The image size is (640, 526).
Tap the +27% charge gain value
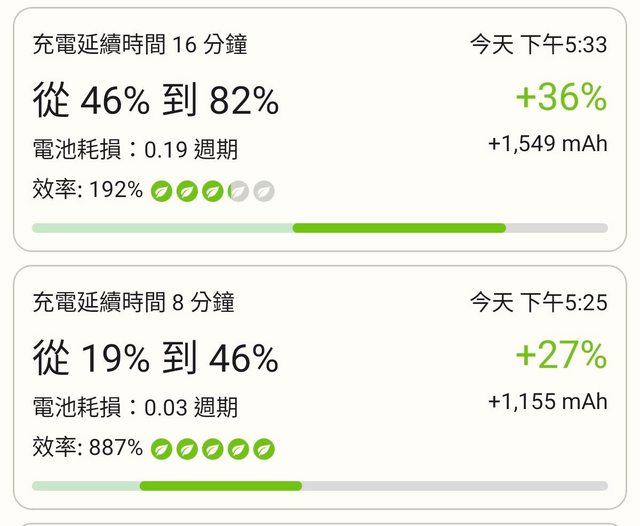pos(561,355)
